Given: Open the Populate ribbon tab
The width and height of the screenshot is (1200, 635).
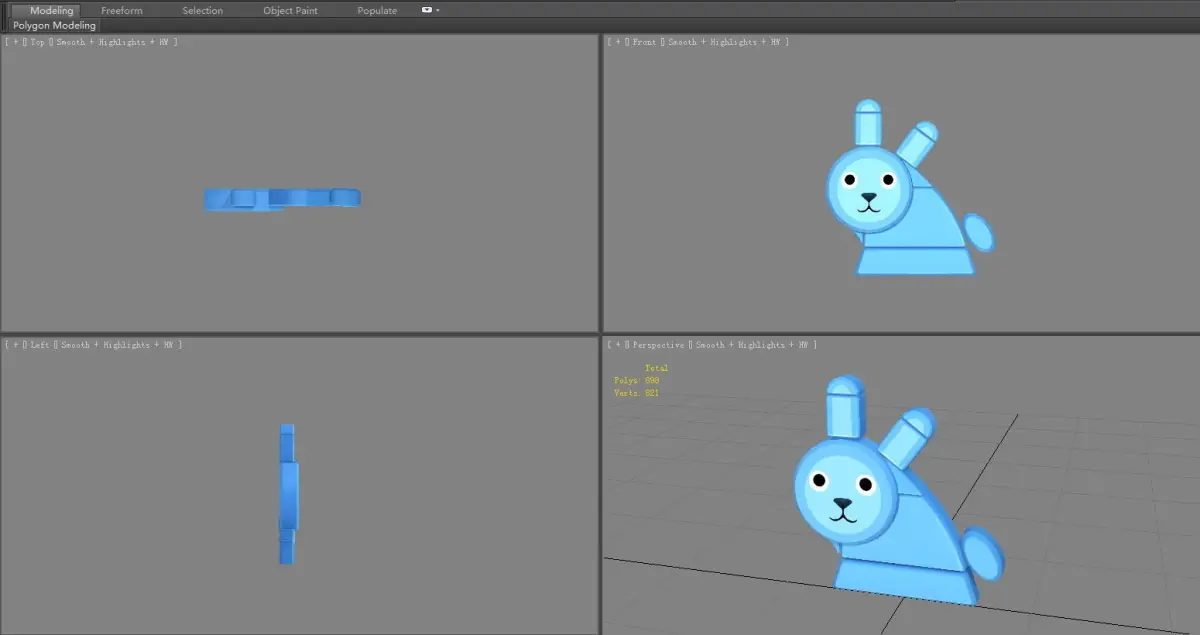Looking at the screenshot, I should point(377,10).
